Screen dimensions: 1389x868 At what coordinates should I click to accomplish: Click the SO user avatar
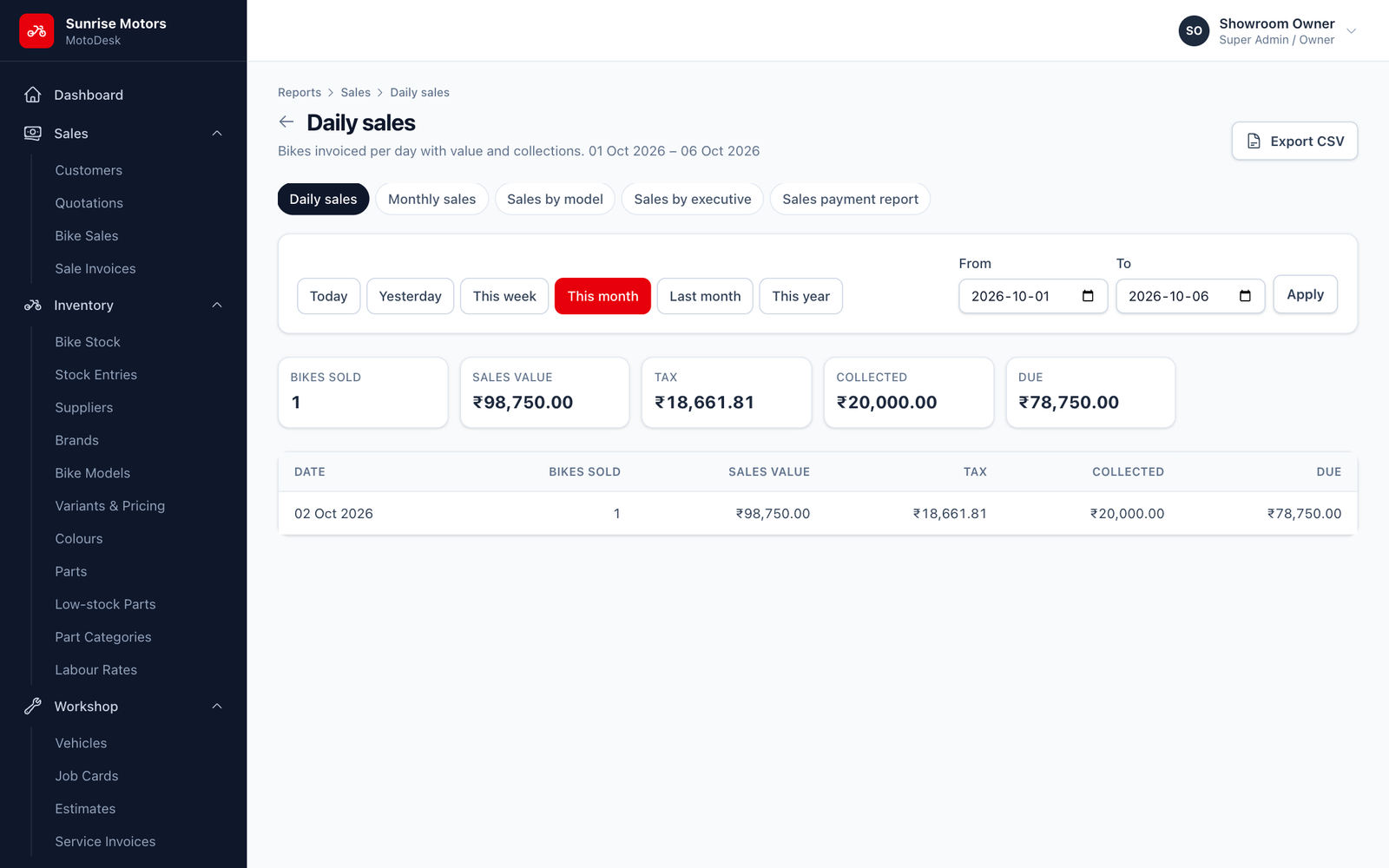1194,31
